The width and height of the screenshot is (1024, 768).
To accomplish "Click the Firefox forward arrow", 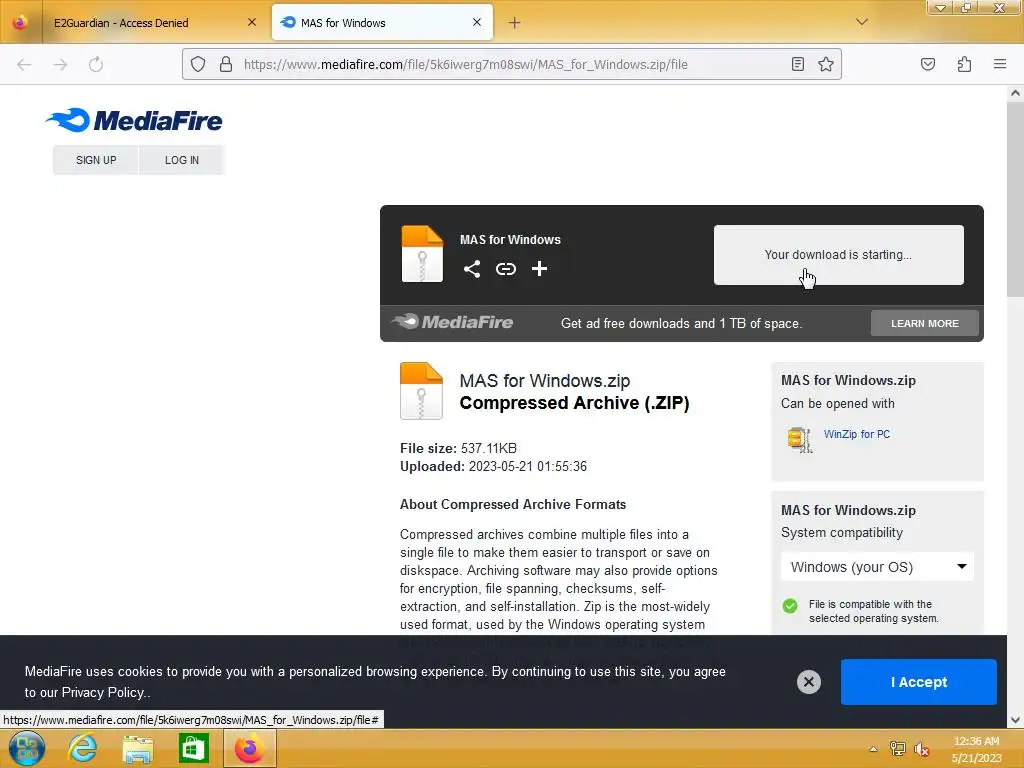I will [60, 65].
